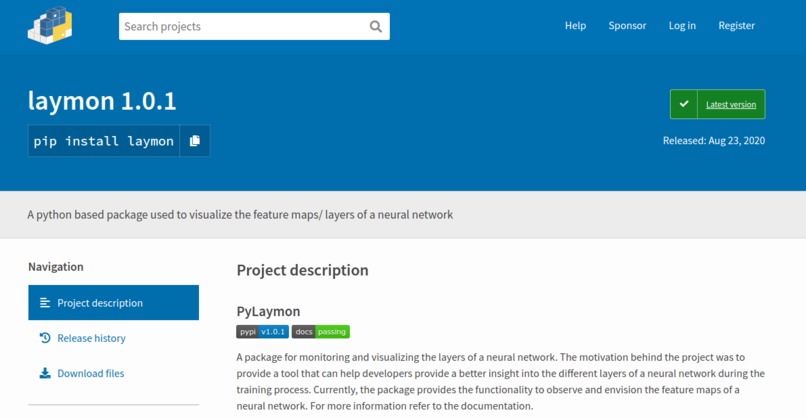This screenshot has height=419, width=806.
Task: Click the Latest version button
Action: pos(718,104)
